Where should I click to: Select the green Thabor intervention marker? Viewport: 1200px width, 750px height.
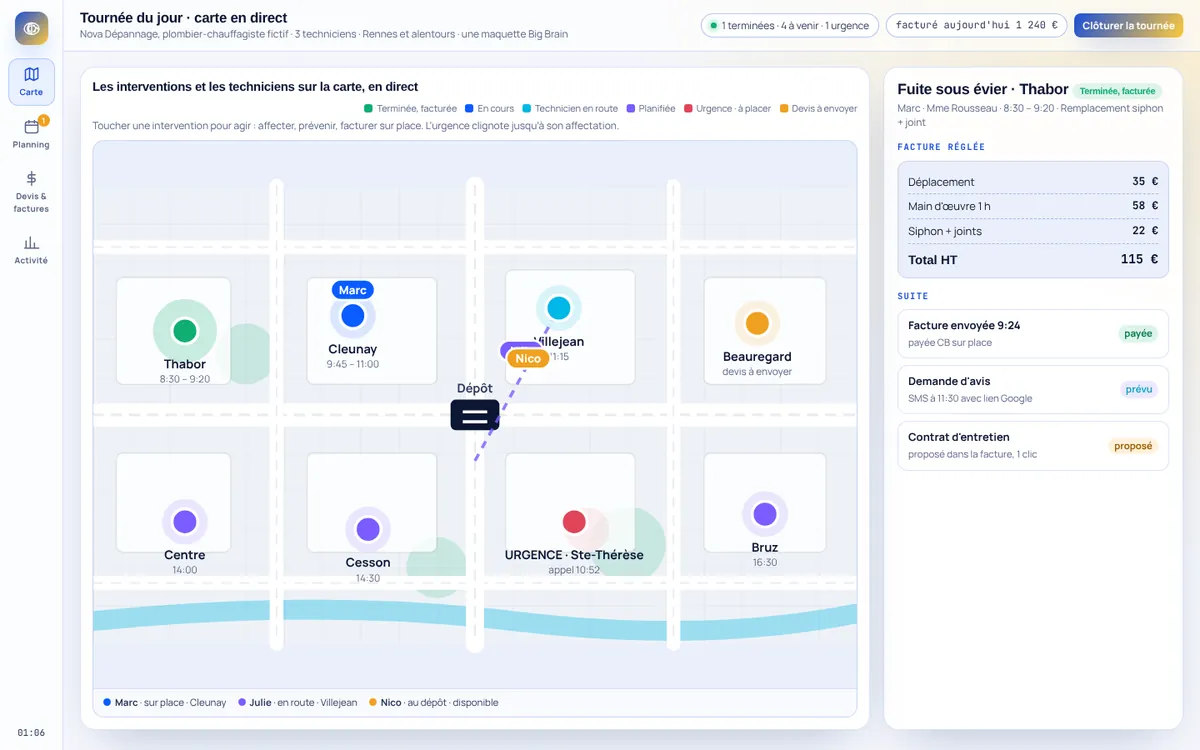click(184, 331)
